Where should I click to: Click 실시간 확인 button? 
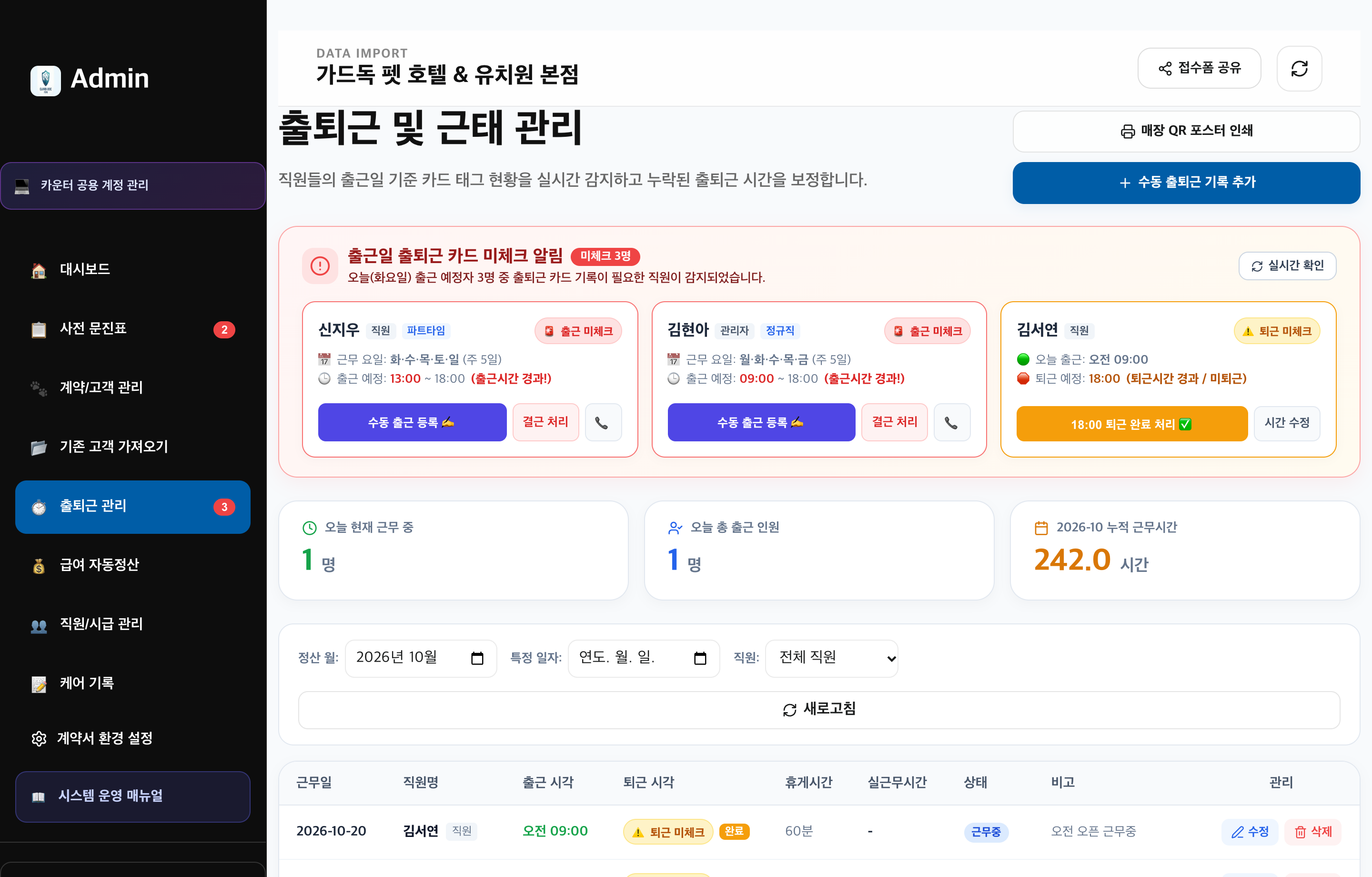[1287, 266]
